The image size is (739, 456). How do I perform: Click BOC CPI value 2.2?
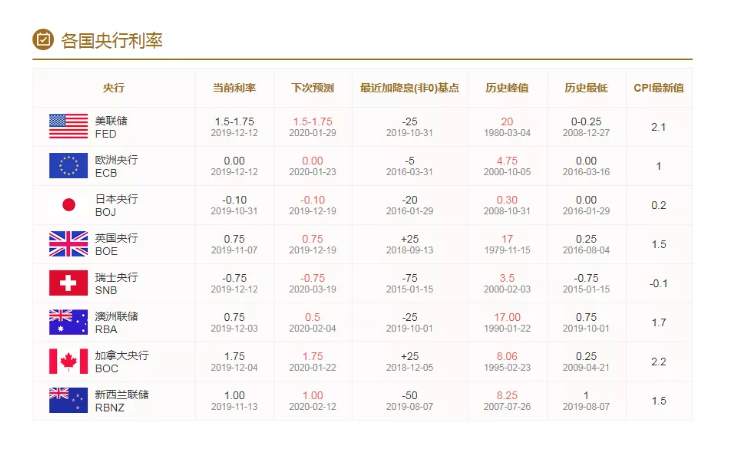click(x=658, y=361)
